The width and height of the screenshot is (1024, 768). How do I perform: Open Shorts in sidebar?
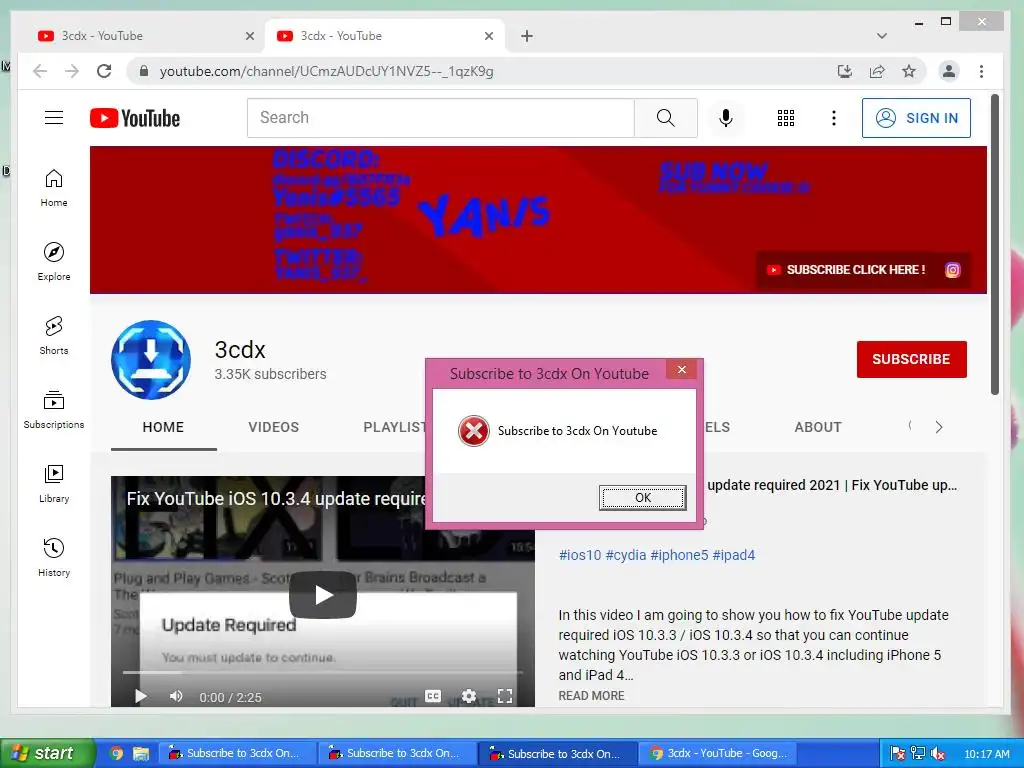tap(54, 336)
